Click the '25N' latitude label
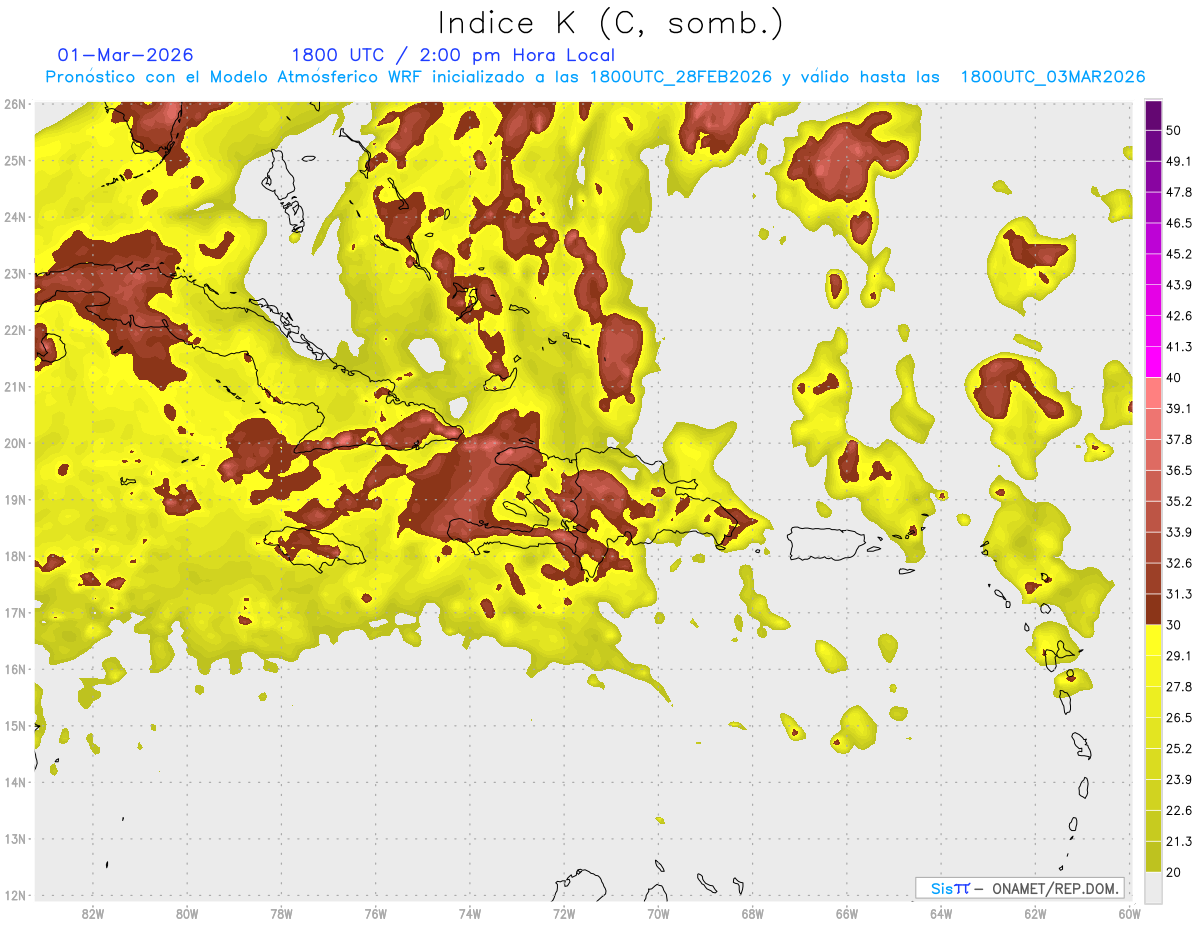The width and height of the screenshot is (1200, 927). point(15,161)
